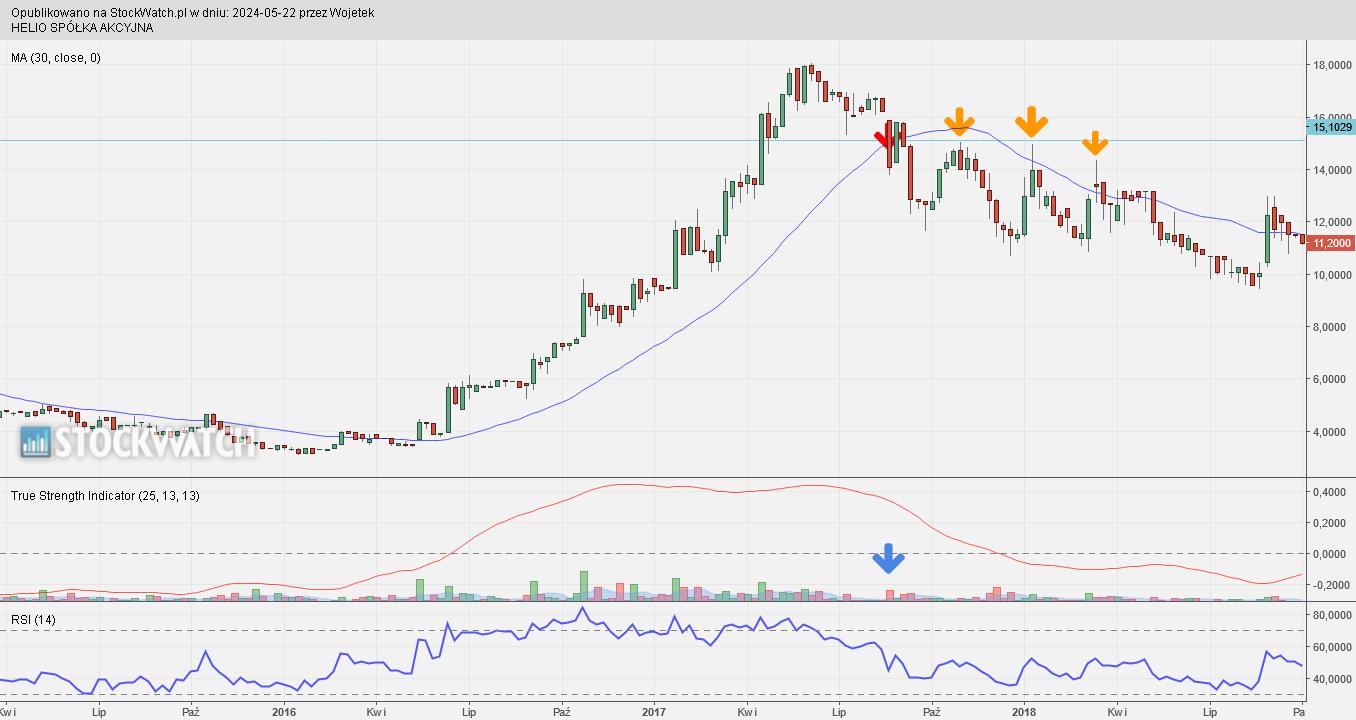
Task: Click the 2017 label on time axis
Action: (x=654, y=713)
